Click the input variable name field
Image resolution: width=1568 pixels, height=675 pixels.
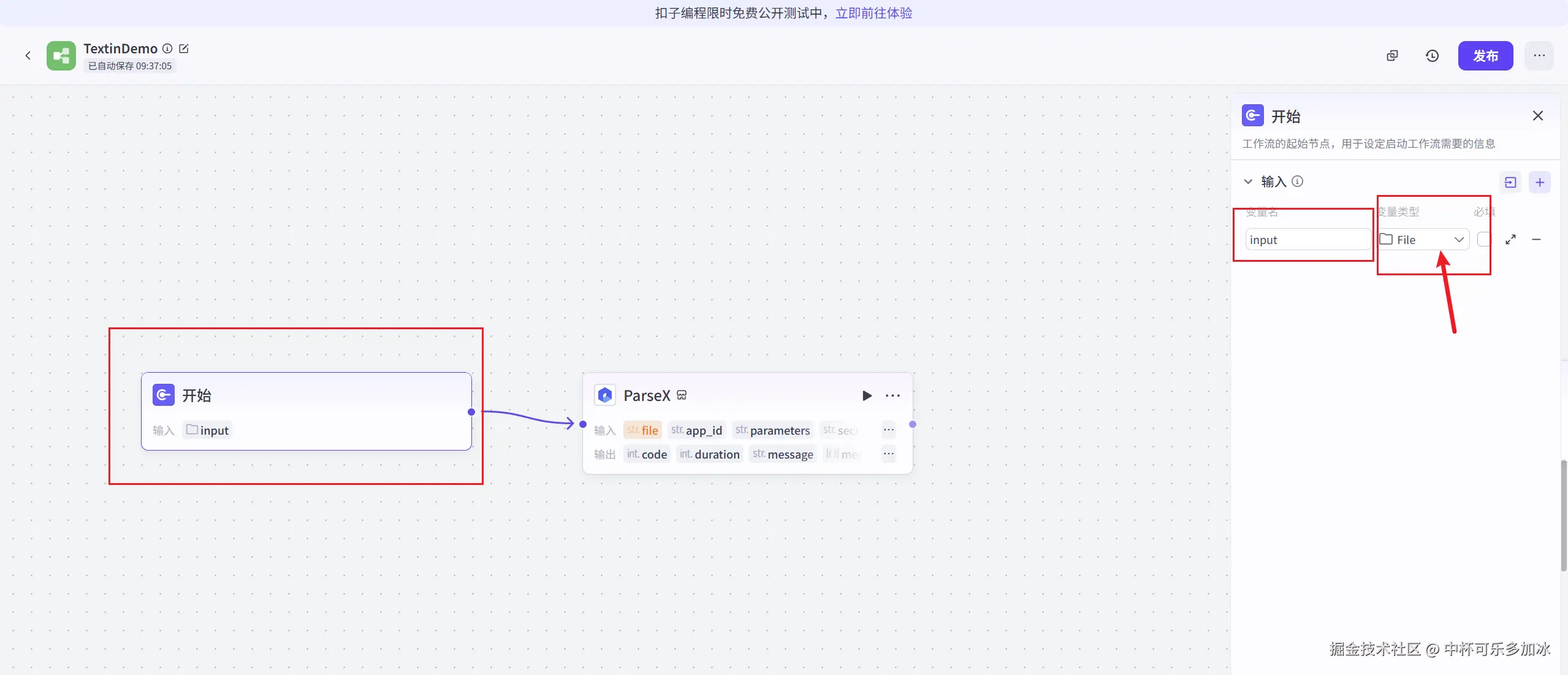1307,240
